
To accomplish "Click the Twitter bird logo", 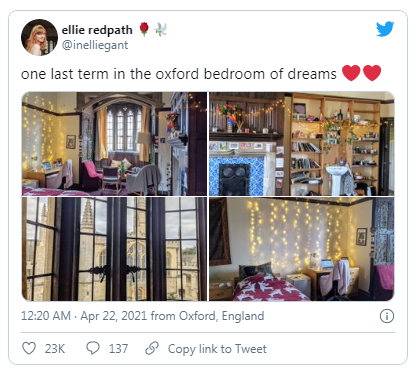I will [385, 29].
